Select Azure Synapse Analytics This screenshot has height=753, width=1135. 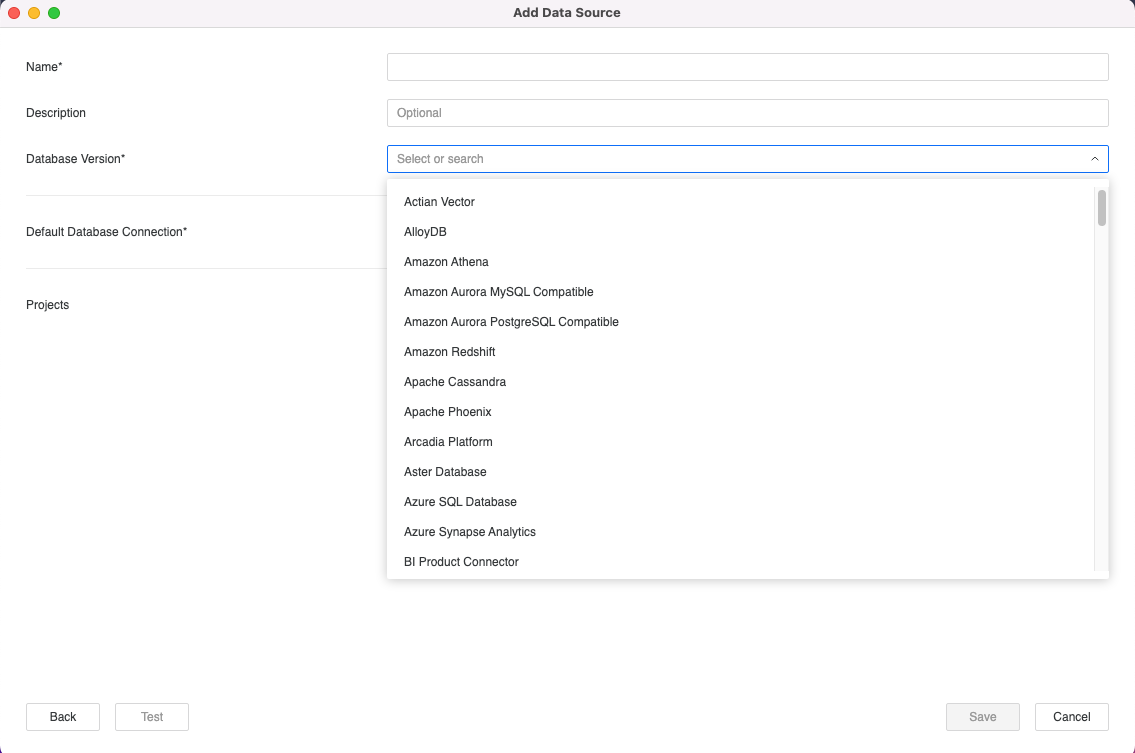tap(469, 532)
